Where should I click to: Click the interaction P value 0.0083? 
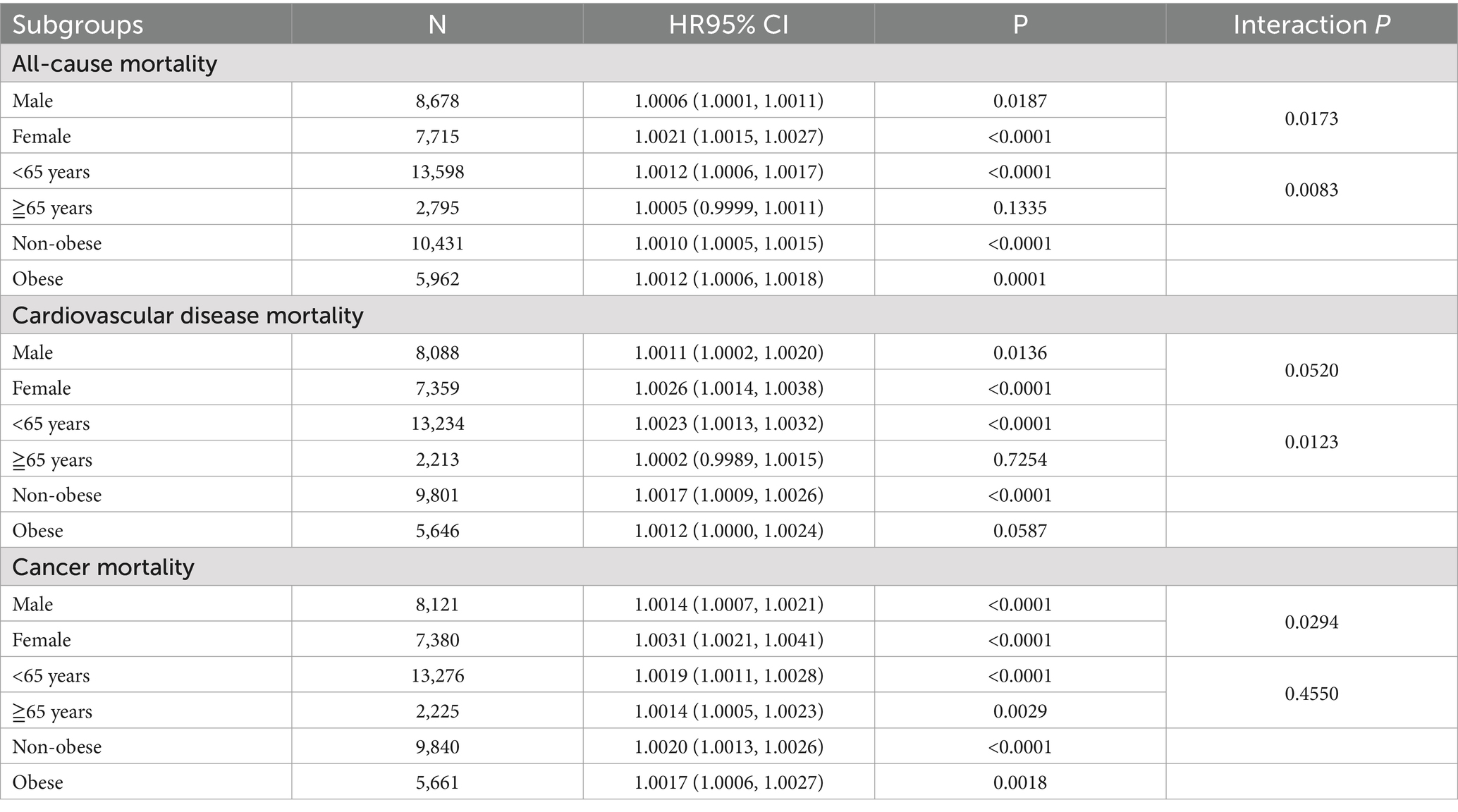coord(1311,190)
